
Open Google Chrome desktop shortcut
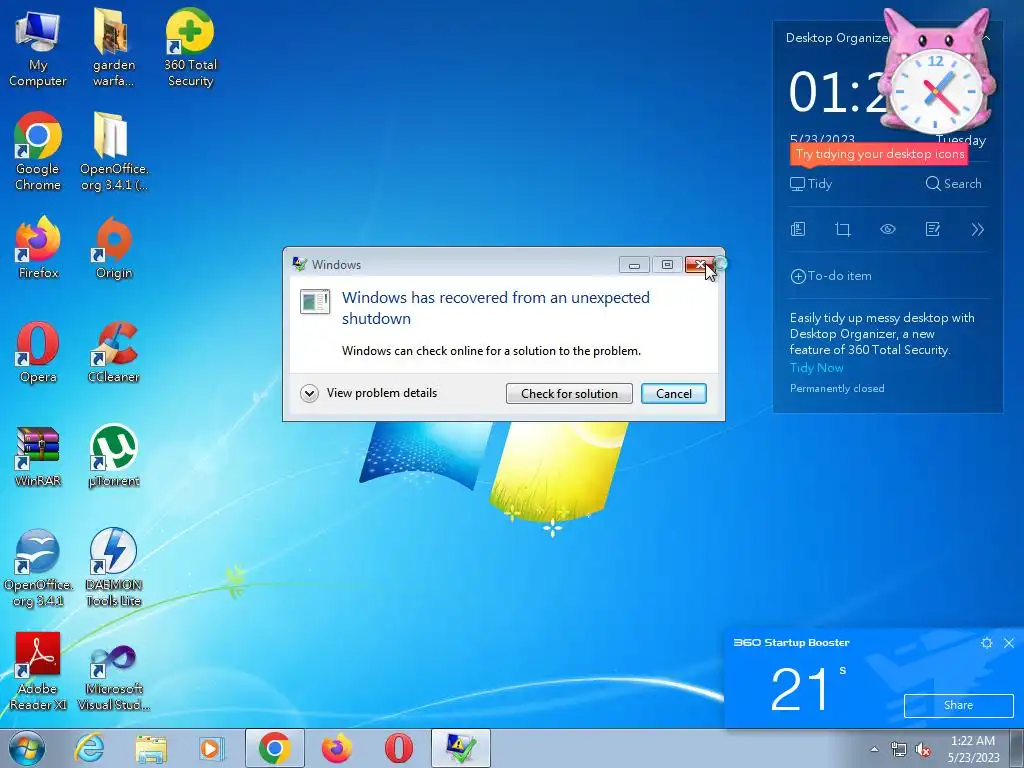pyautogui.click(x=38, y=152)
